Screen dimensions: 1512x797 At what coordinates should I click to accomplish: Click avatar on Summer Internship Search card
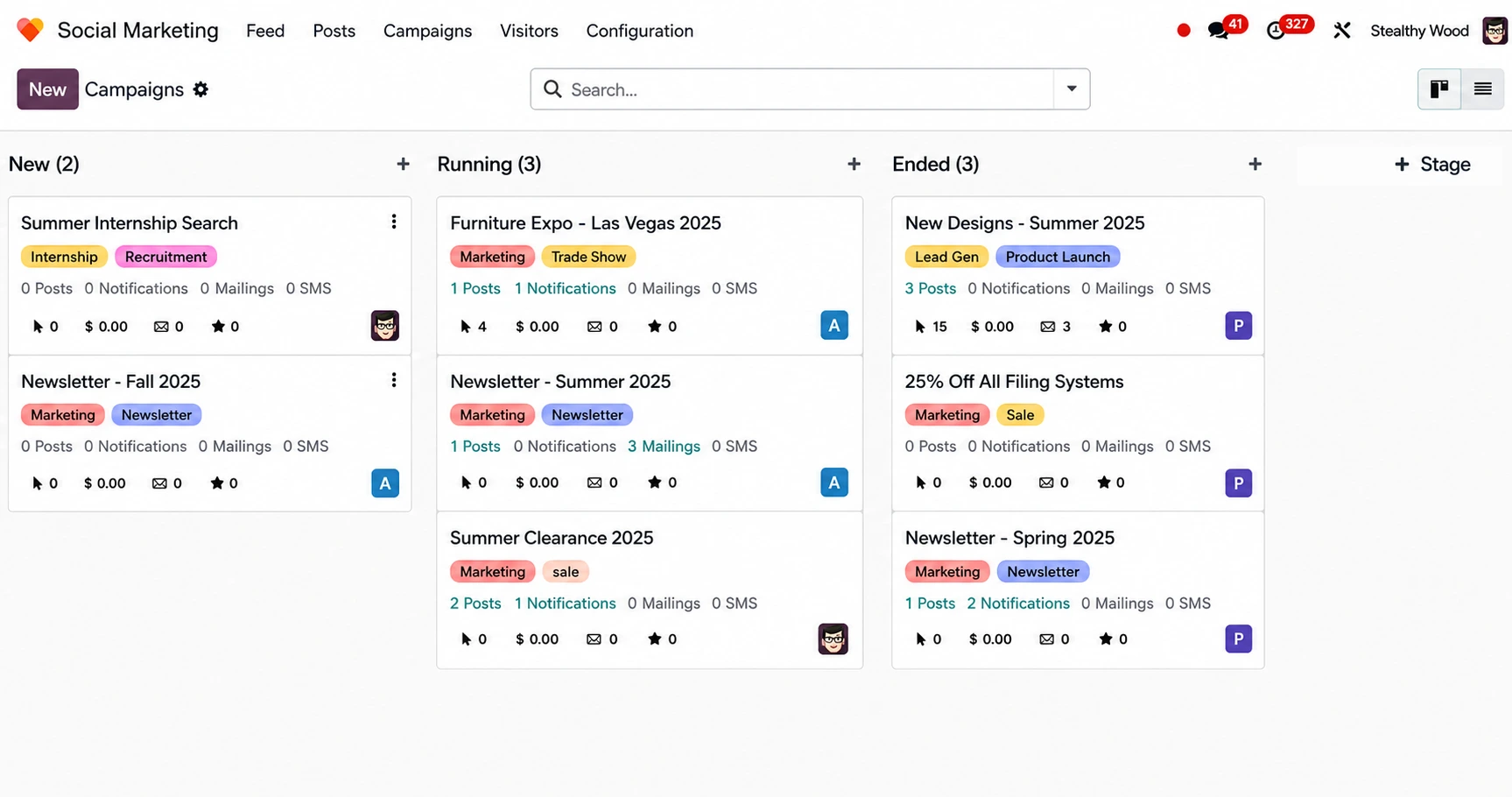click(385, 326)
